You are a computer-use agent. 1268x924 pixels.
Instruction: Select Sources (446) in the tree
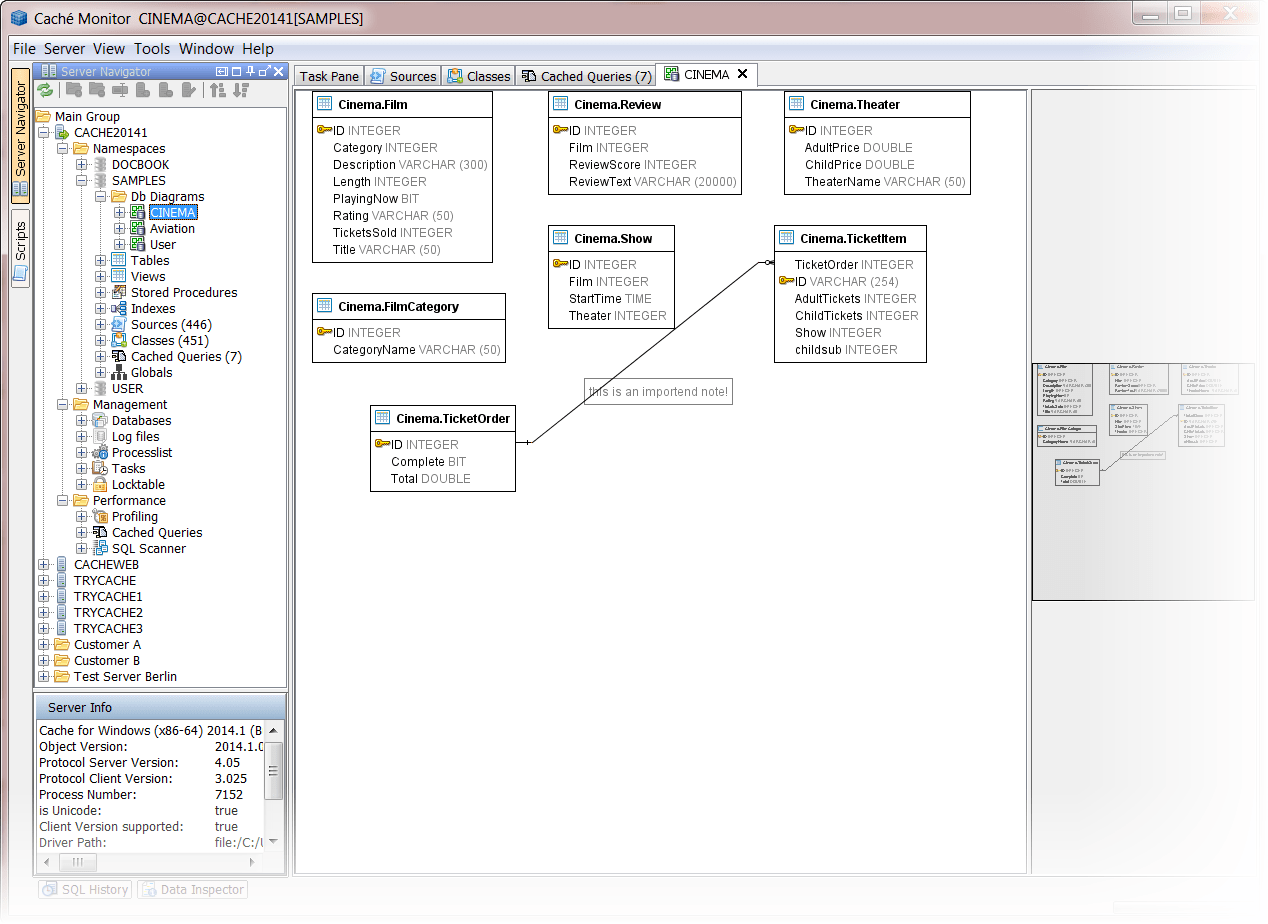[171, 325]
